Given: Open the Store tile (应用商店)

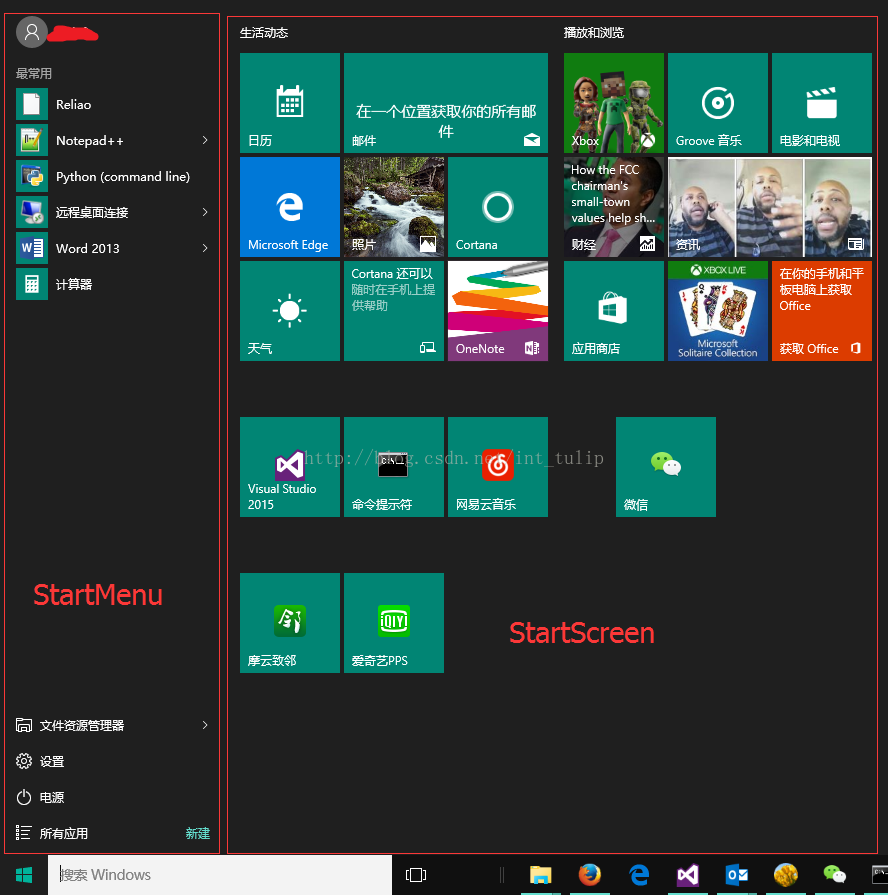Looking at the screenshot, I should tap(613, 311).
